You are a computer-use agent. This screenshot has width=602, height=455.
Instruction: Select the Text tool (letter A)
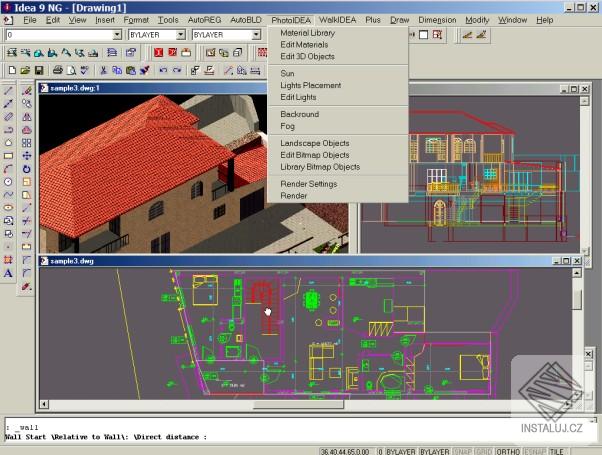(x=9, y=273)
